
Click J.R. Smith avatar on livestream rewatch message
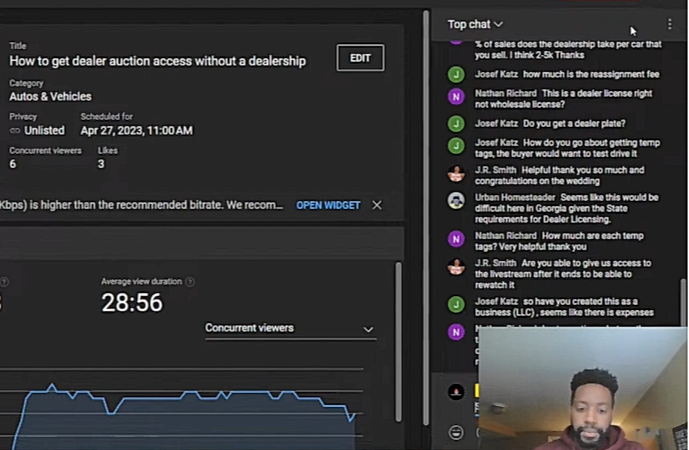click(456, 266)
